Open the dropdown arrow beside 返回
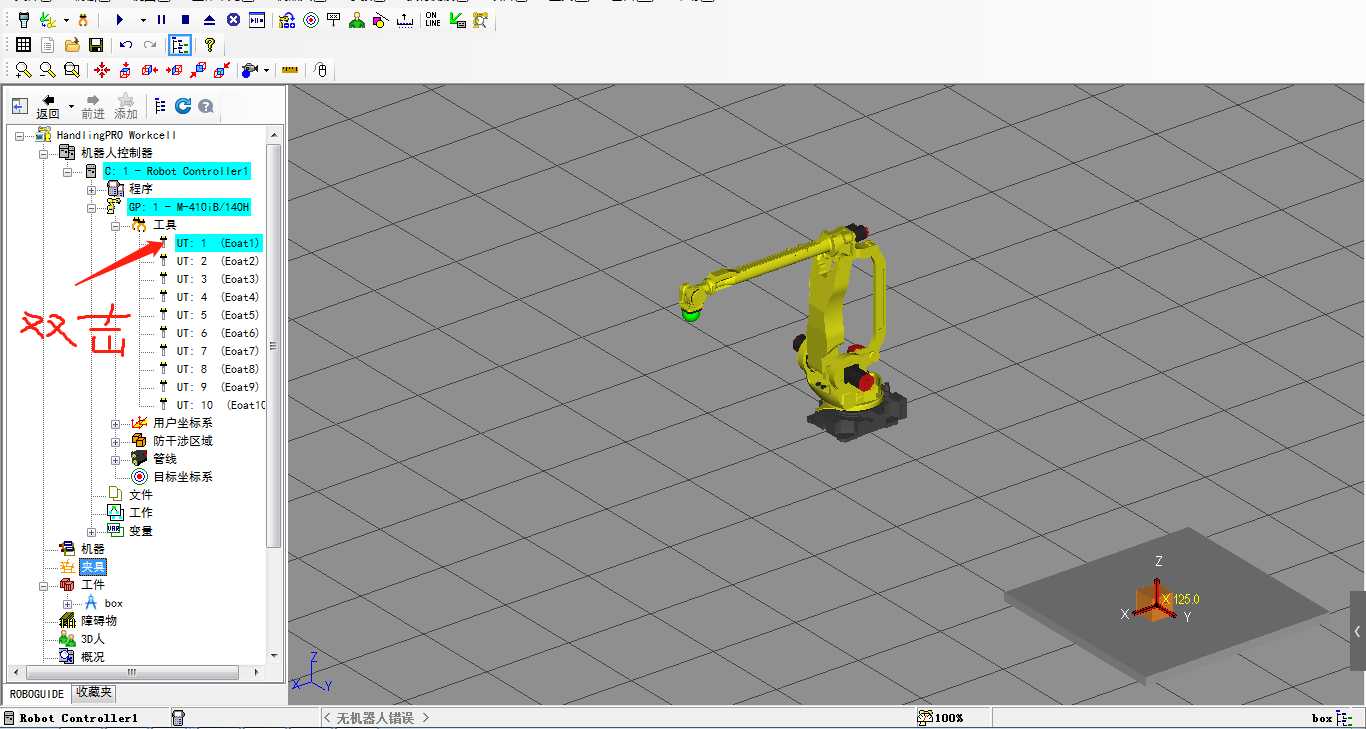Screen dimensions: 1366x729 coord(71,106)
